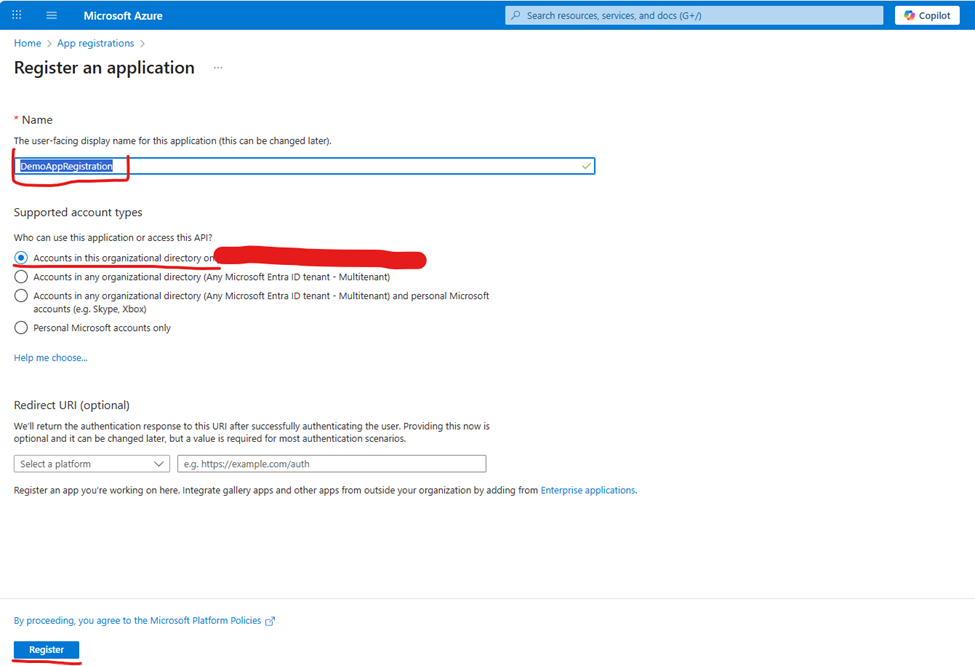Viewport: 975px width, 666px height.
Task: Open the Enterprise applications link
Action: [587, 491]
